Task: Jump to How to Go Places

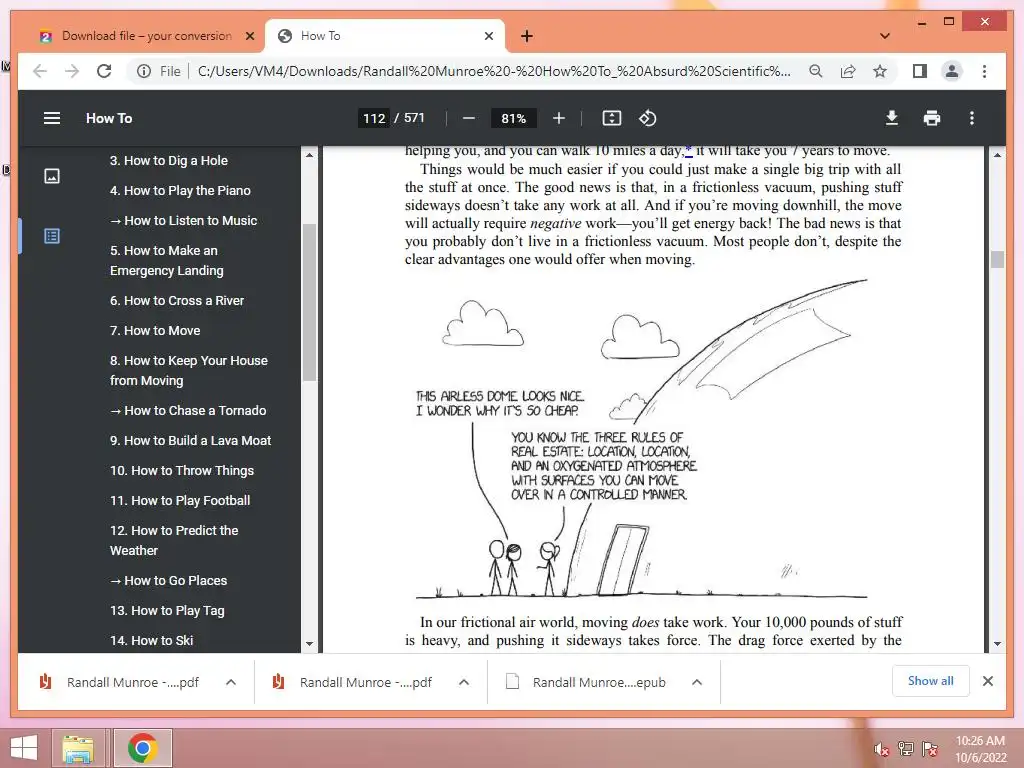Action: [x=168, y=581]
